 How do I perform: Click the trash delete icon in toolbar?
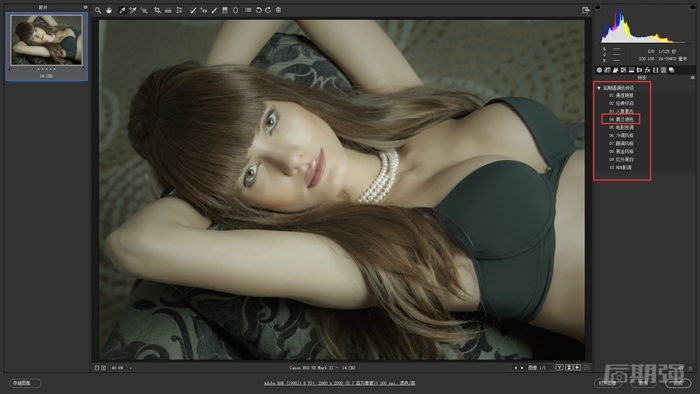pyautogui.click(x=279, y=10)
